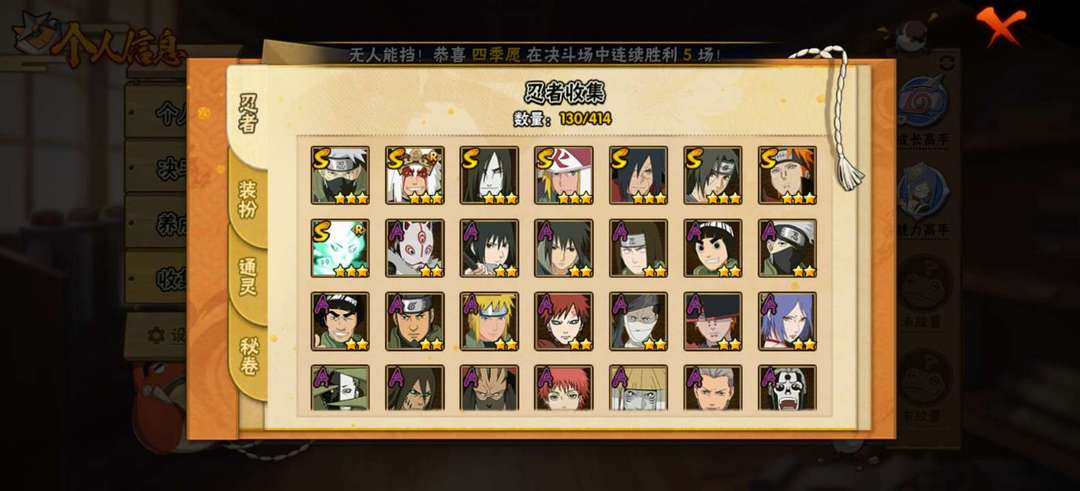Open the S-rank Orochimaru ninja portrait

[489, 175]
